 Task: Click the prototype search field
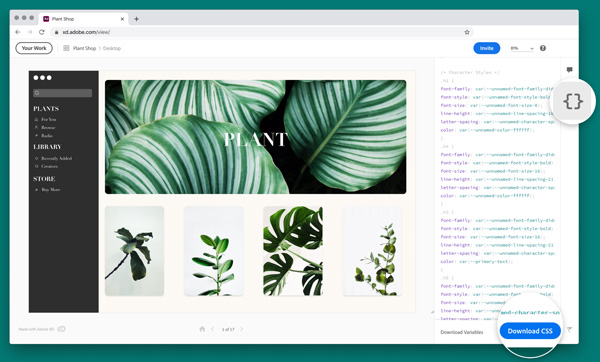63,93
